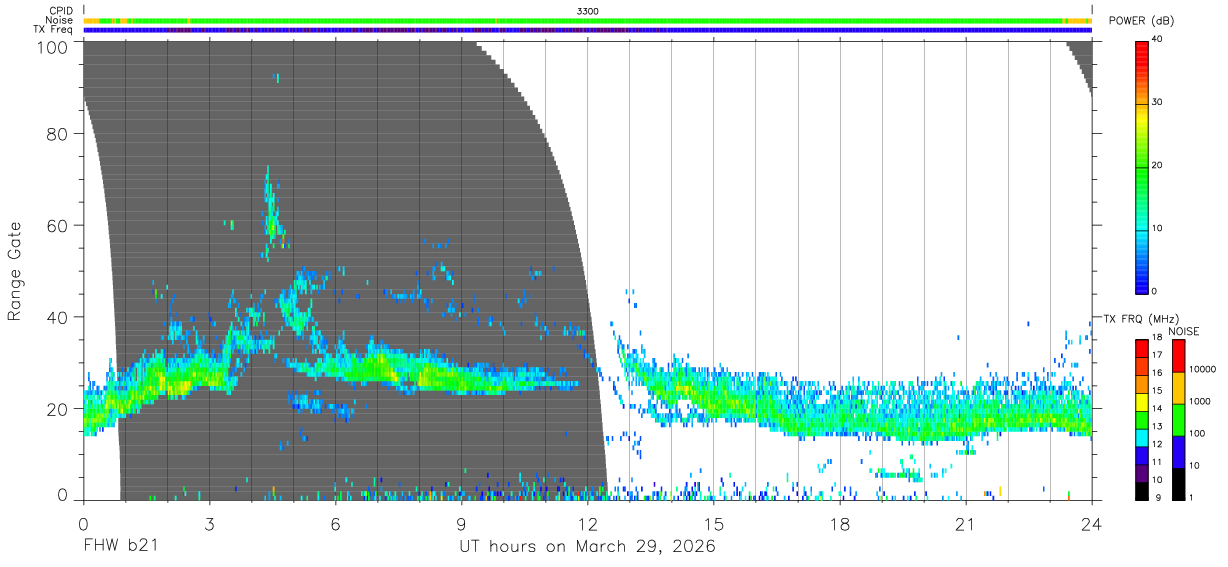Image resolution: width=1228 pixels, height=567 pixels.
Task: Click the '18' hour axis tick label
Action: 840,524
